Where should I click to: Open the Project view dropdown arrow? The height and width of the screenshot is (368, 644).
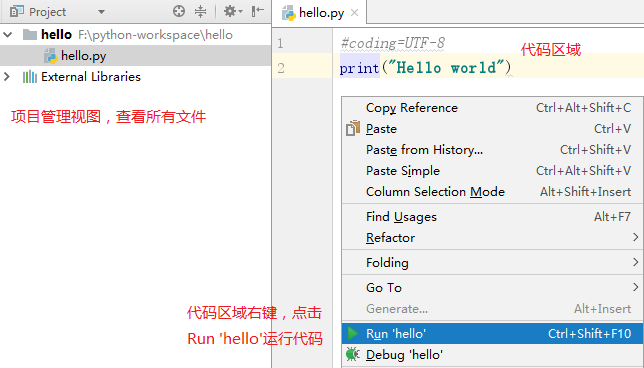(x=101, y=12)
